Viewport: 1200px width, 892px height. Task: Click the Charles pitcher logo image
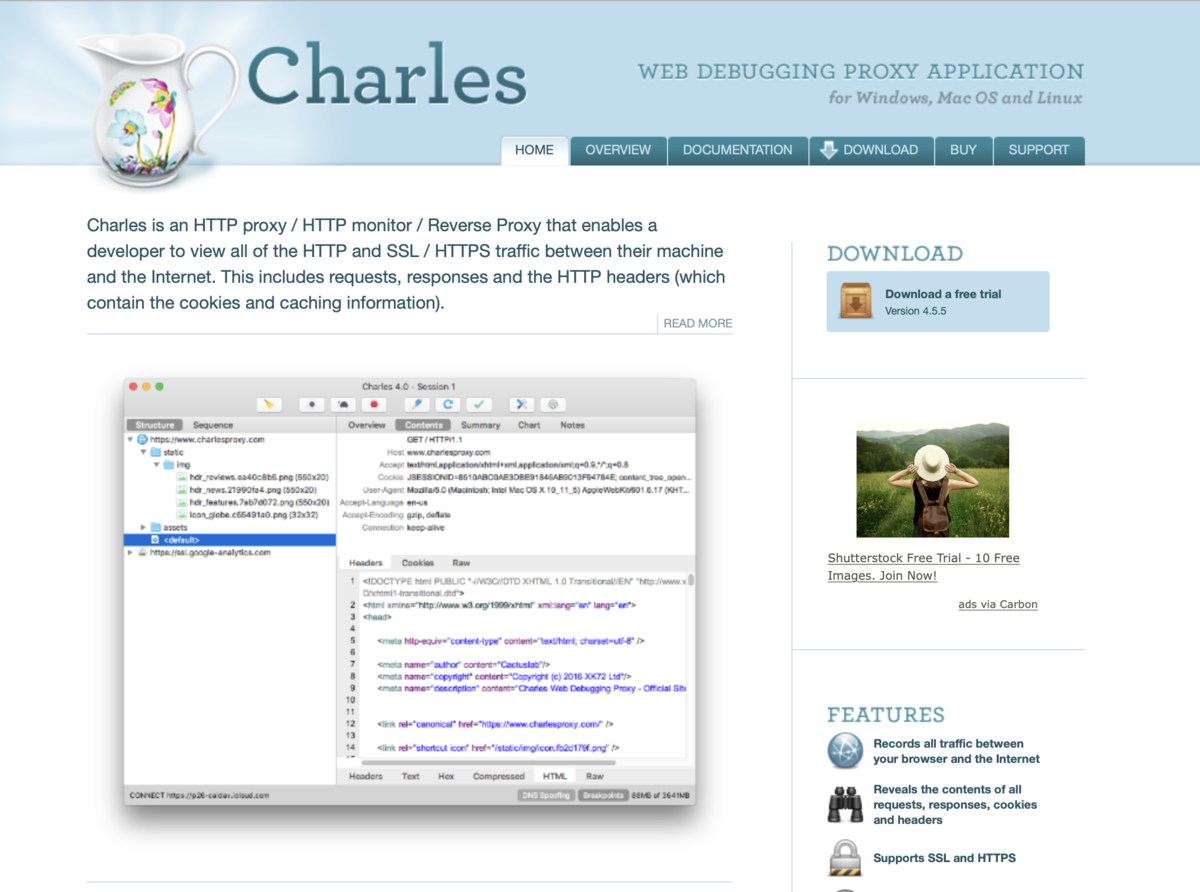pos(158,108)
